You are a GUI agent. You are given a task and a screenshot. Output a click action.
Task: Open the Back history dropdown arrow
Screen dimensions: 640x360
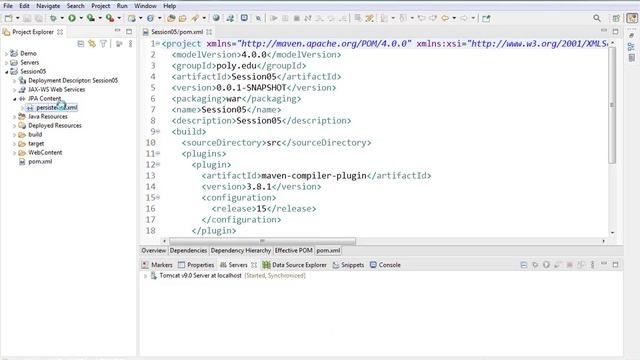click(454, 18)
